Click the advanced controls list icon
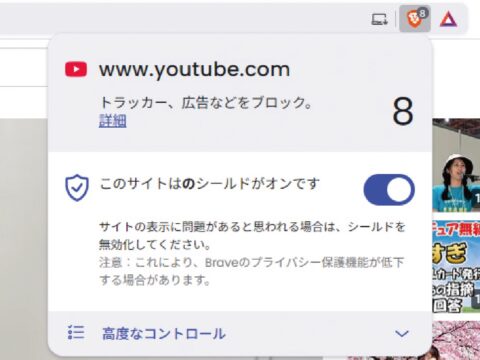Viewport: 480px width, 360px height. pyautogui.click(x=76, y=332)
